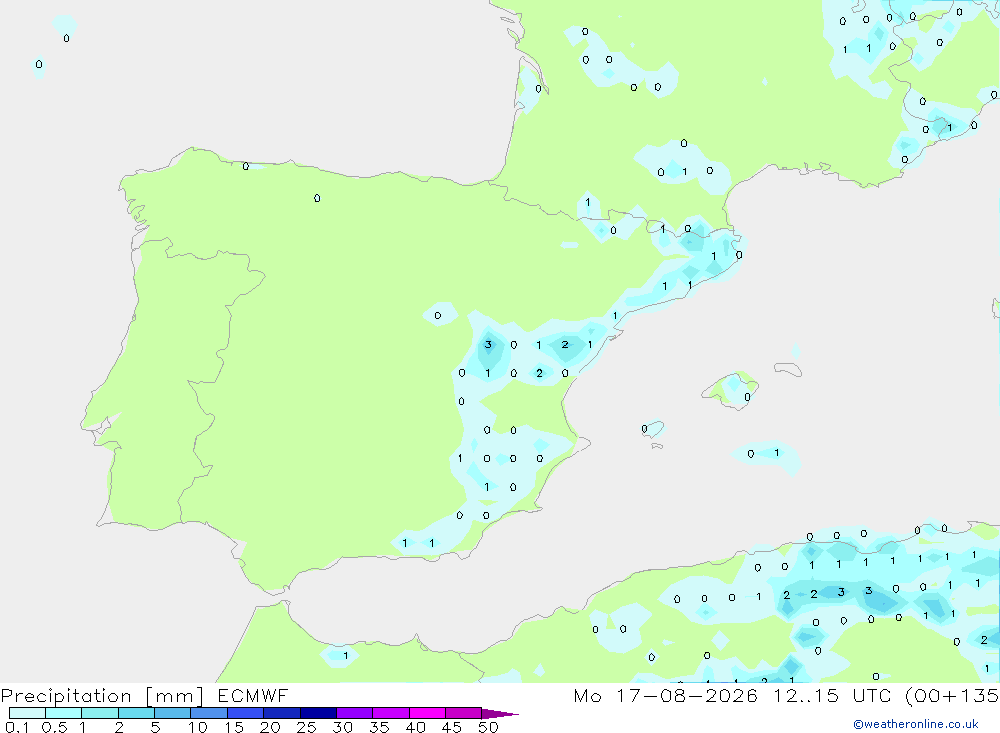Select the 30–35 mm violet legend swatch
The width and height of the screenshot is (1000, 733).
pyautogui.click(x=355, y=713)
